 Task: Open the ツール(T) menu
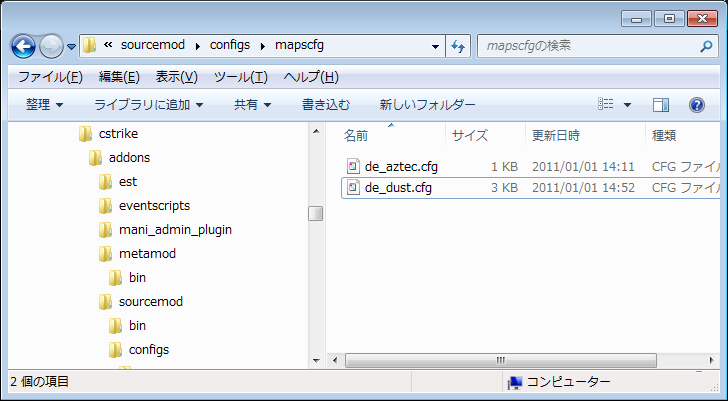click(x=240, y=77)
